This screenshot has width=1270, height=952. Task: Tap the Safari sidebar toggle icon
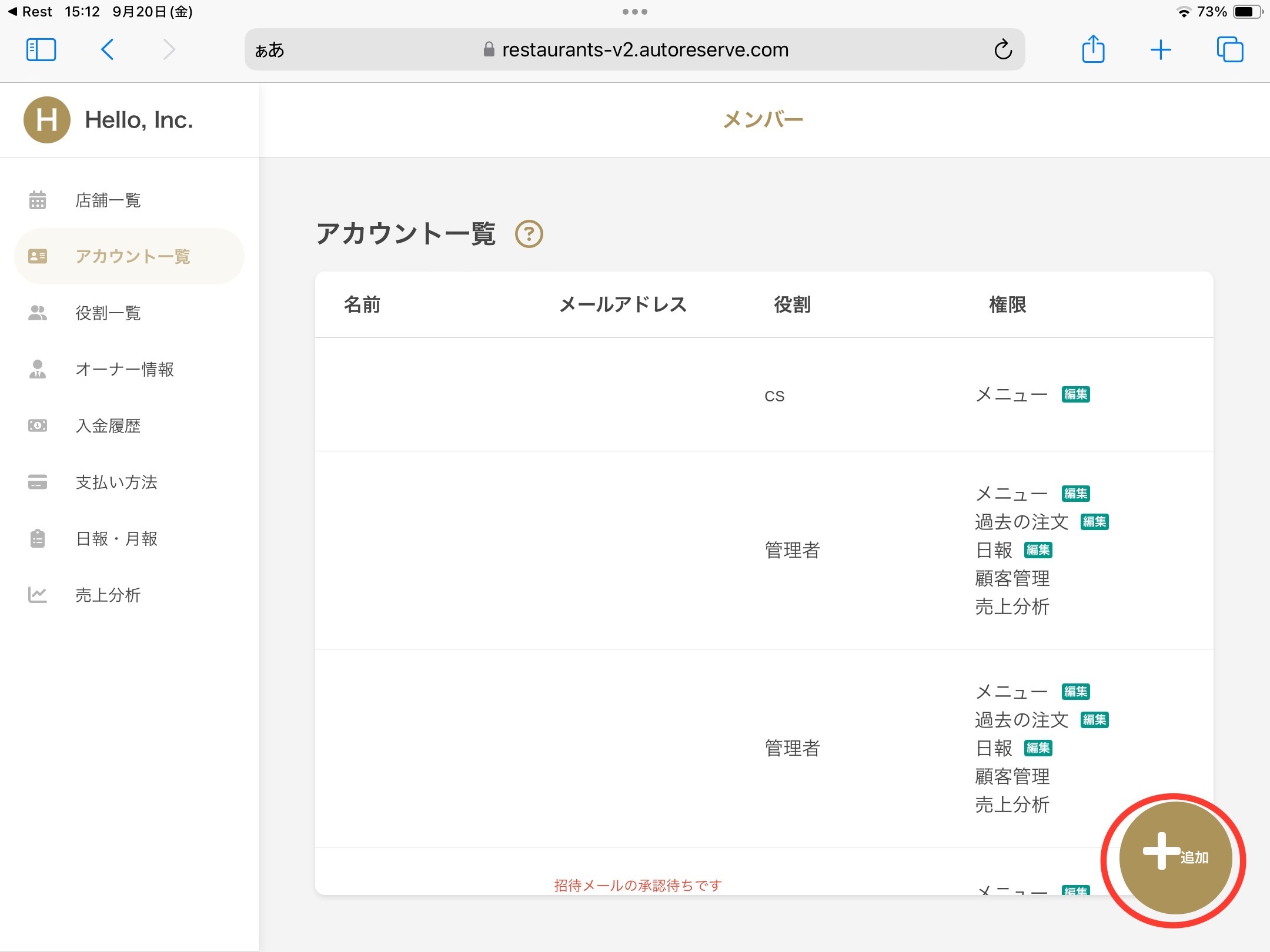click(x=41, y=50)
